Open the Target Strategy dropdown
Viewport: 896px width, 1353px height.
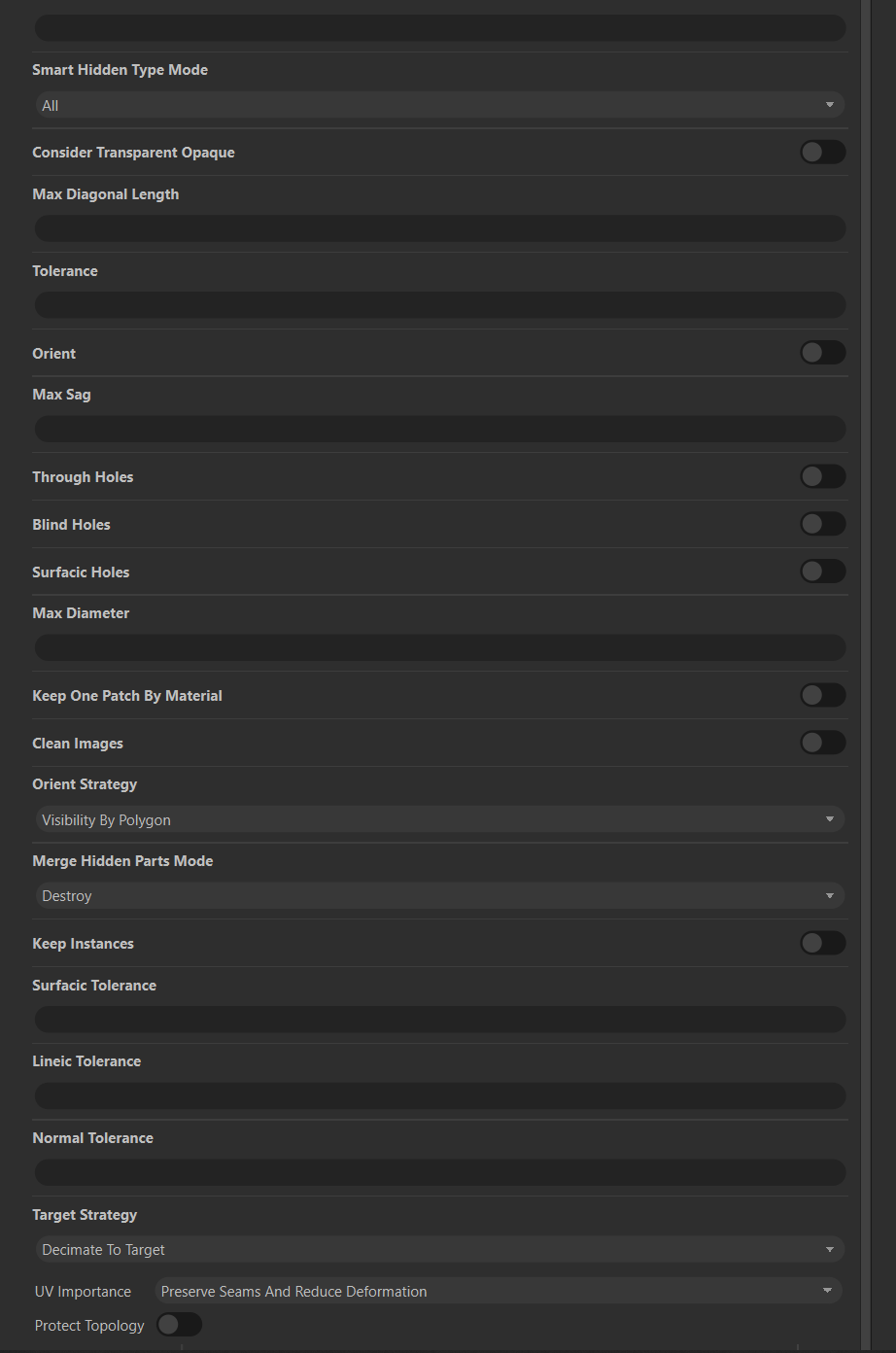tap(439, 1249)
